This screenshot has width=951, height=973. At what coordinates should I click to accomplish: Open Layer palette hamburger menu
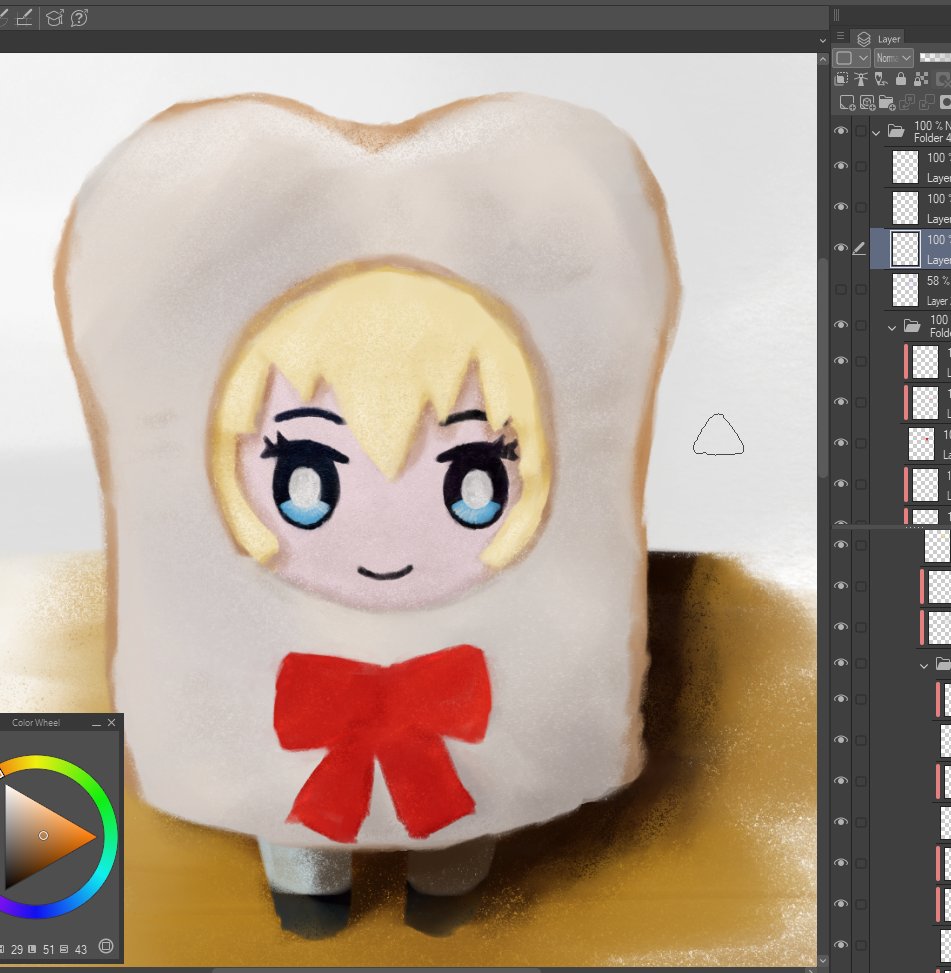pyautogui.click(x=840, y=36)
